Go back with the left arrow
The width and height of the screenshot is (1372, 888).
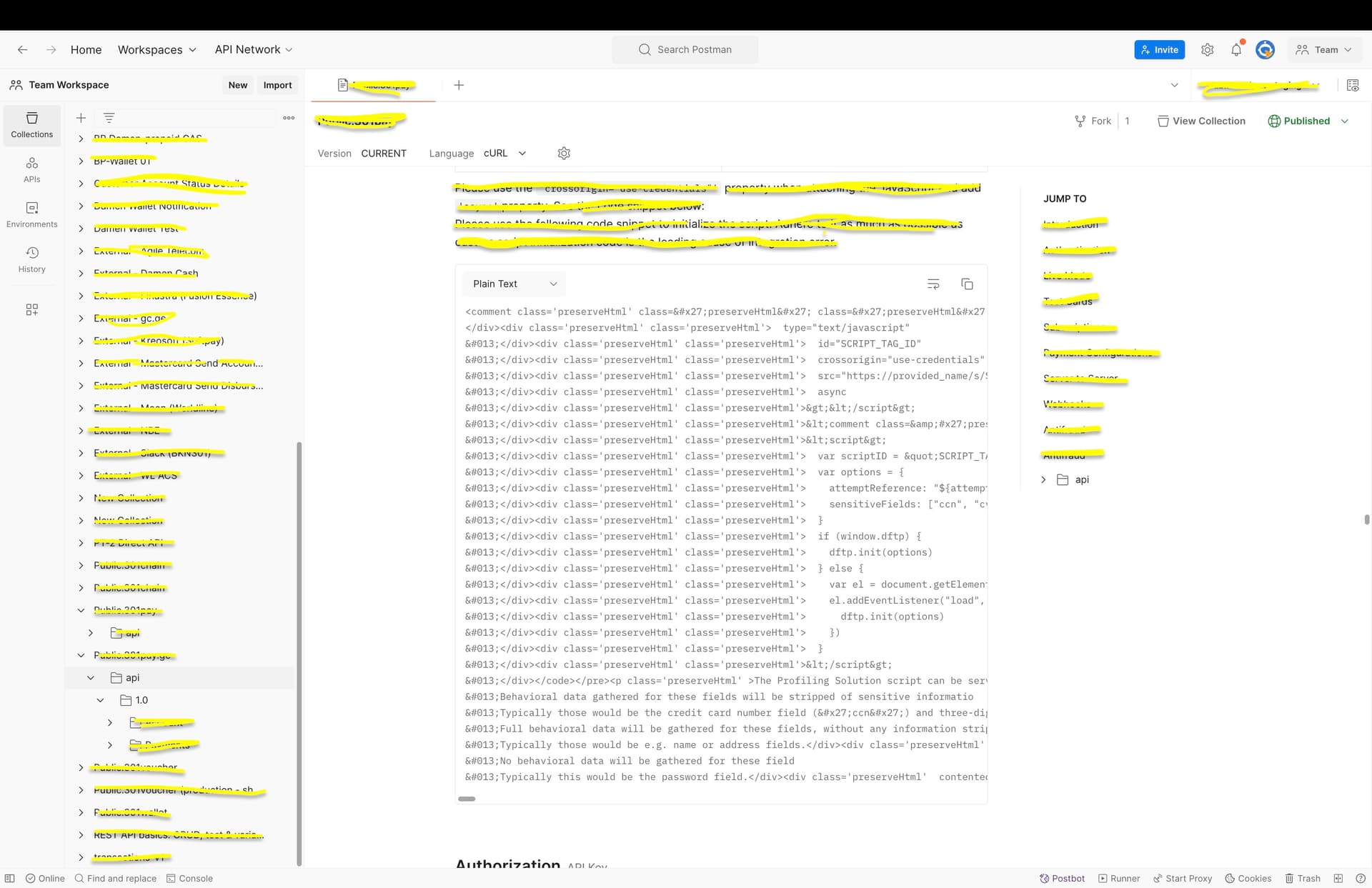(22, 49)
